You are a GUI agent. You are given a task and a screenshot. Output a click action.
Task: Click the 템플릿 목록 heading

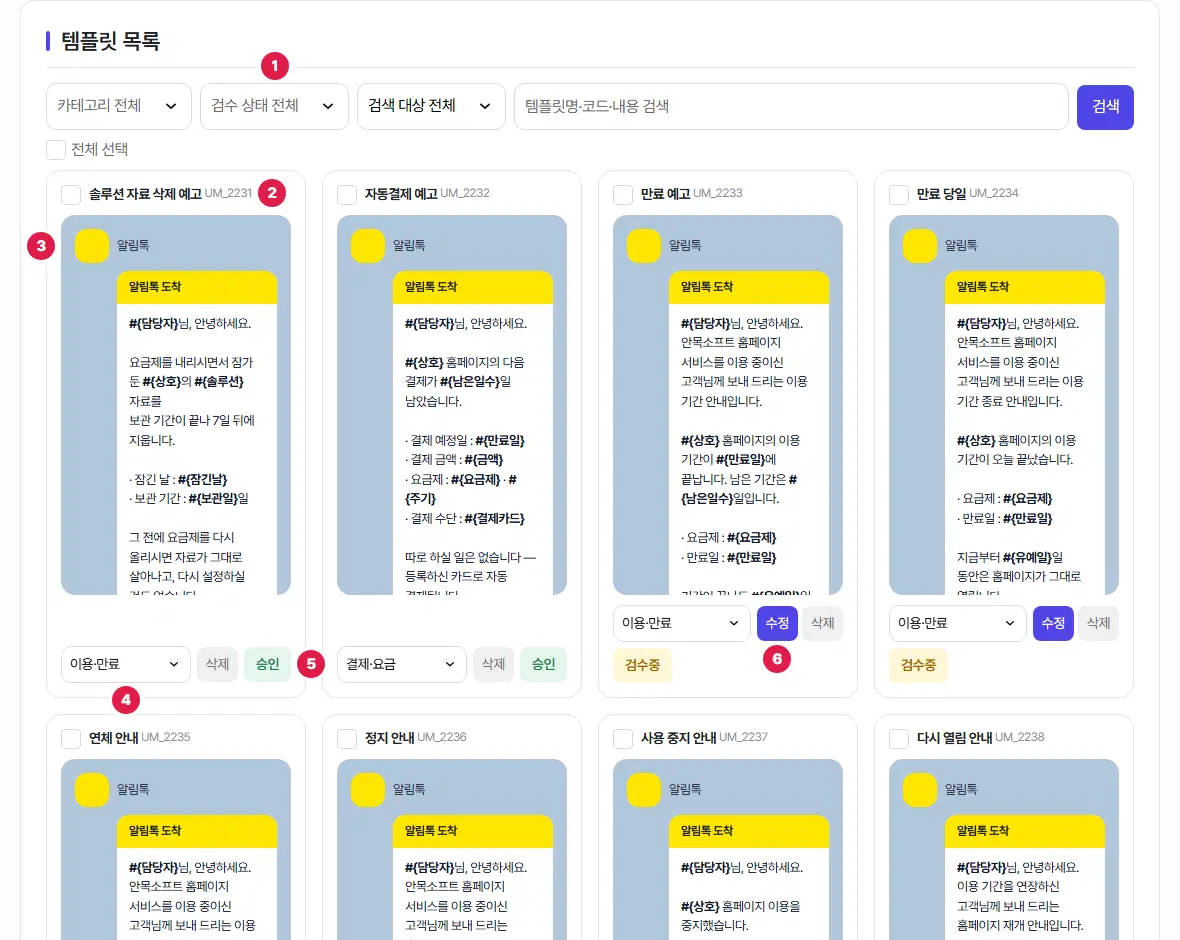[x=111, y=41]
